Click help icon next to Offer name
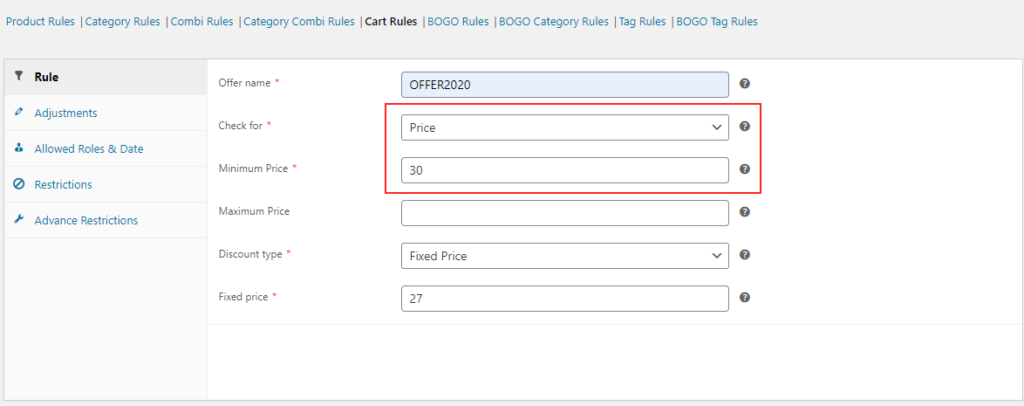Image resolution: width=1024 pixels, height=406 pixels. [745, 84]
